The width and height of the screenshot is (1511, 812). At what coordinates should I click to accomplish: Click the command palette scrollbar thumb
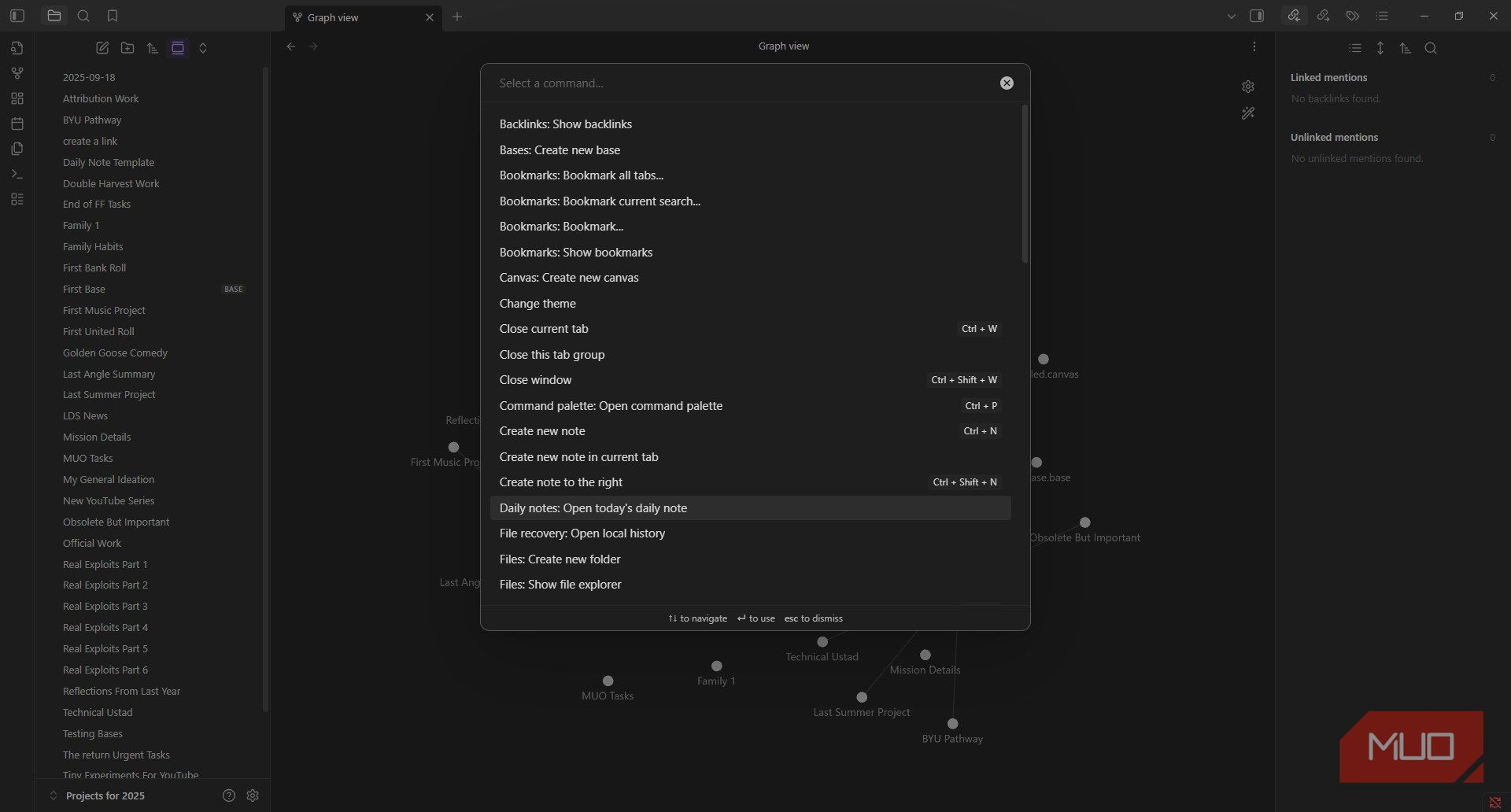pyautogui.click(x=1025, y=183)
